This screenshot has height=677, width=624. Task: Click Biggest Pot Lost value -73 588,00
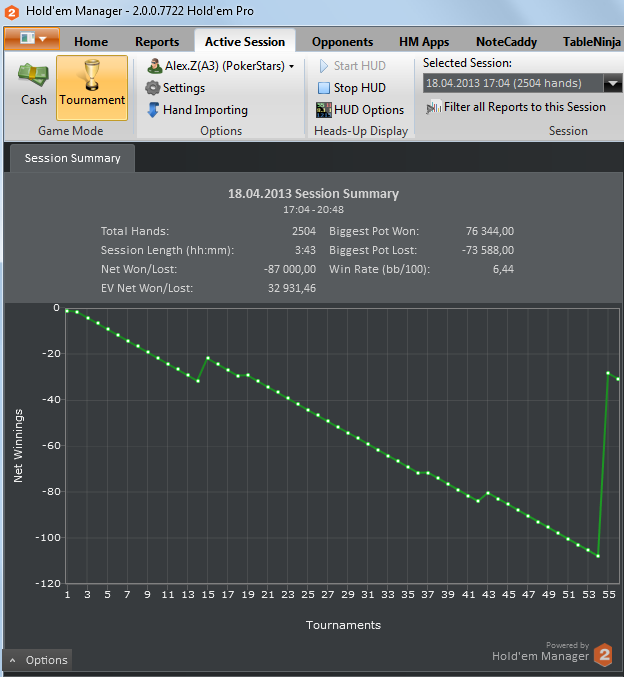(x=488, y=250)
